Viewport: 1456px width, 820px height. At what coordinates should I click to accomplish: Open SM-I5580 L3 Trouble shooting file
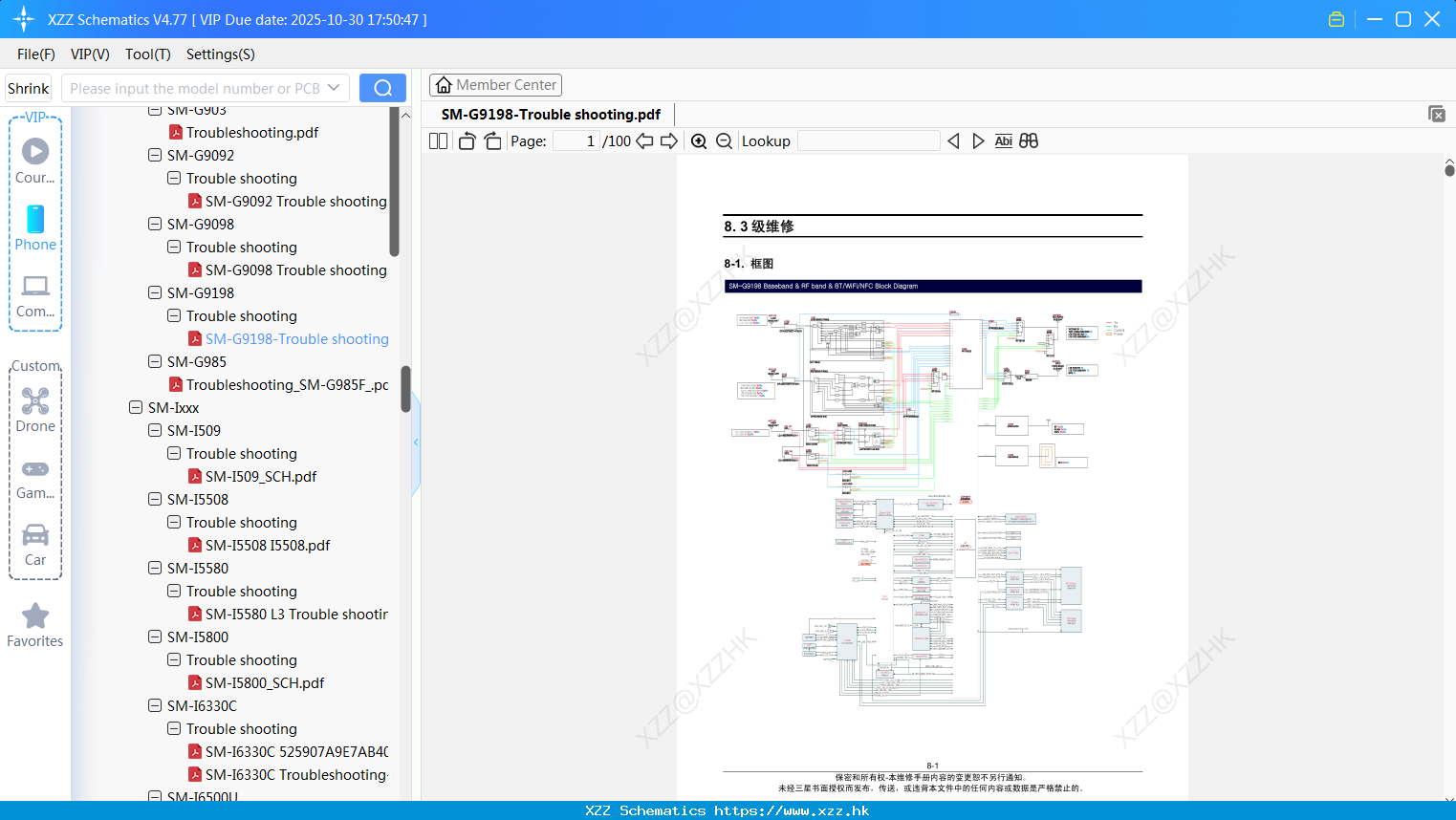(x=296, y=614)
